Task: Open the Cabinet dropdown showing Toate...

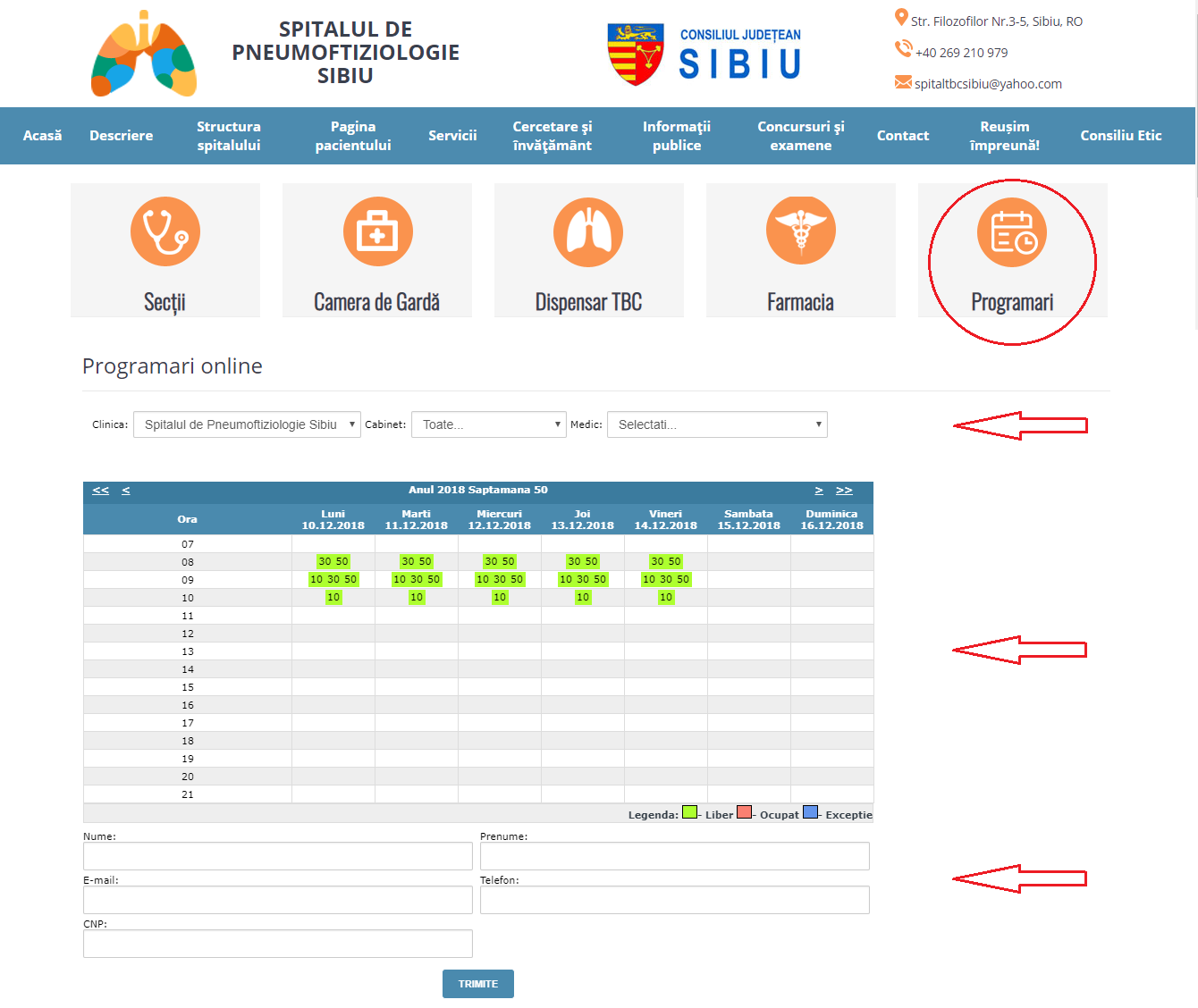Action: 488,424
